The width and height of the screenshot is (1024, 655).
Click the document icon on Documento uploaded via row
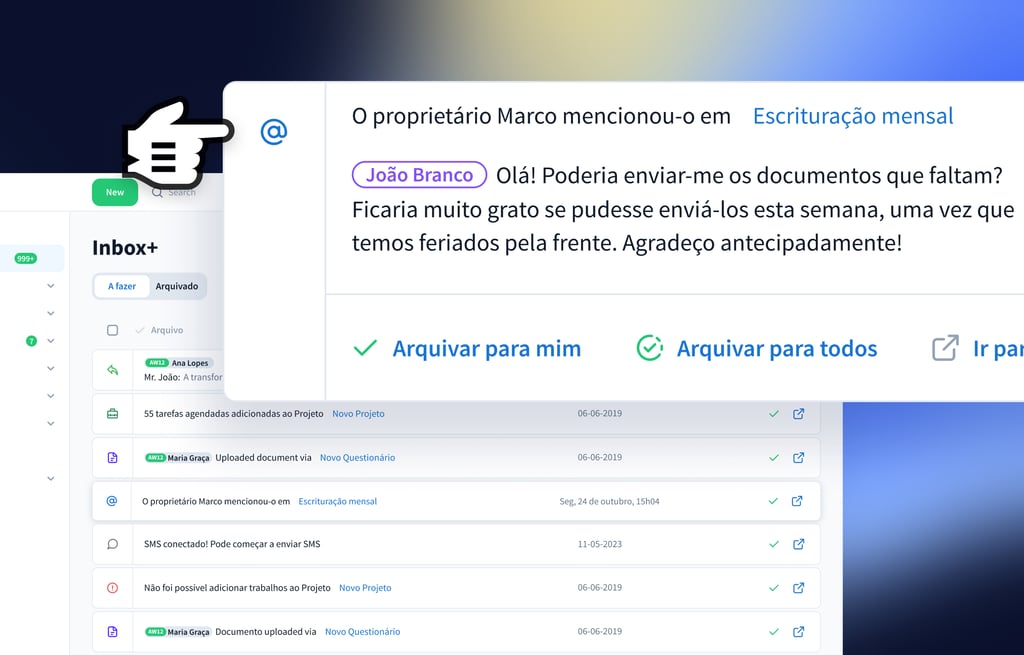(x=112, y=632)
